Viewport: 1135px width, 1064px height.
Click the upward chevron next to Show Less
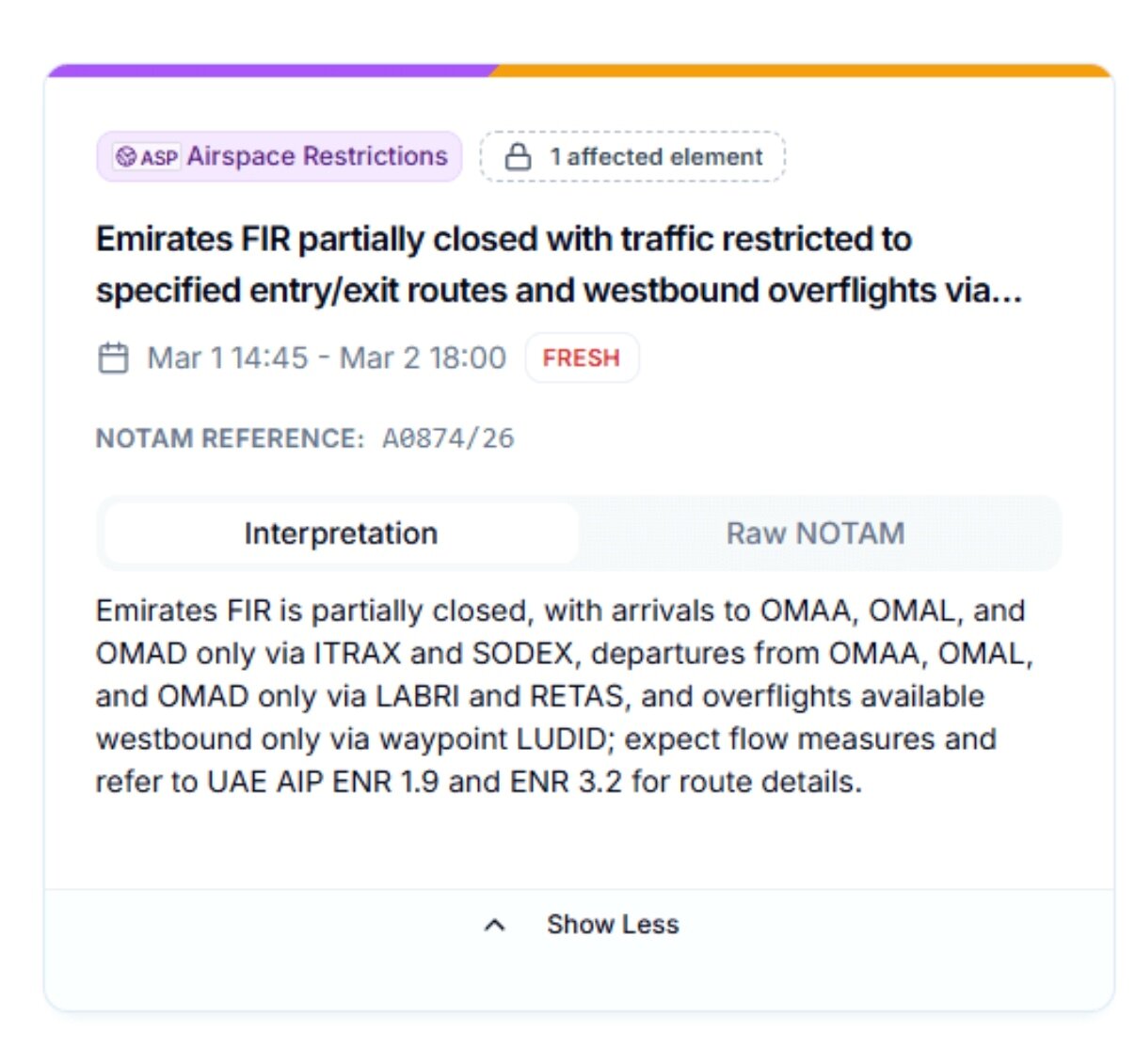point(495,924)
